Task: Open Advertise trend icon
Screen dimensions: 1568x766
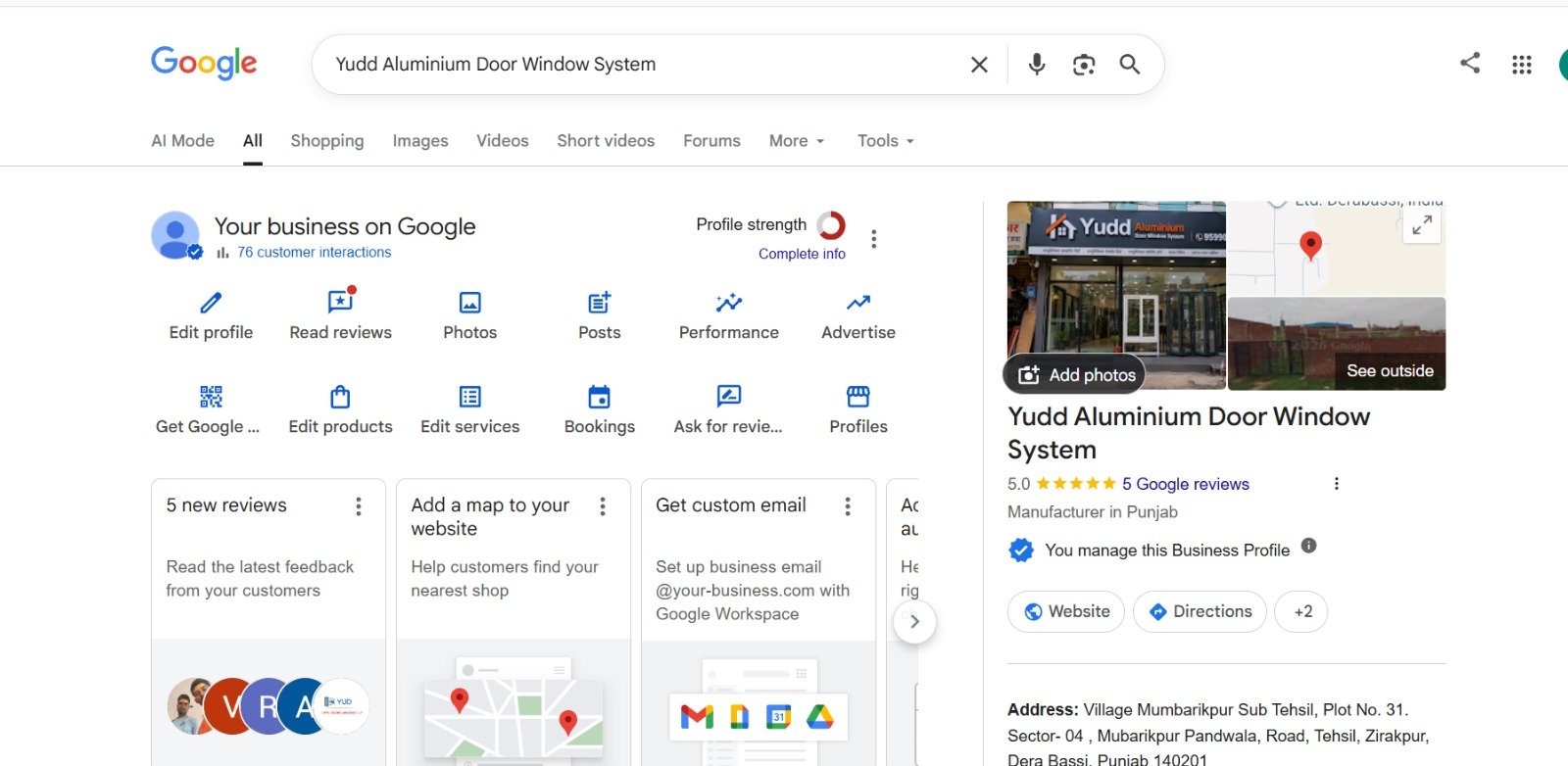Action: [x=858, y=302]
